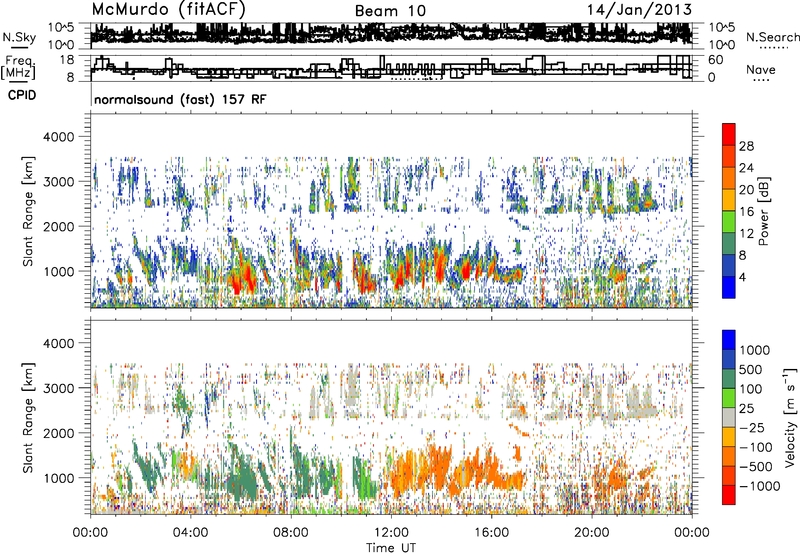Pick the bottom red velocity colorbar segment
Viewport: 800px width, 554px height.
729,494
